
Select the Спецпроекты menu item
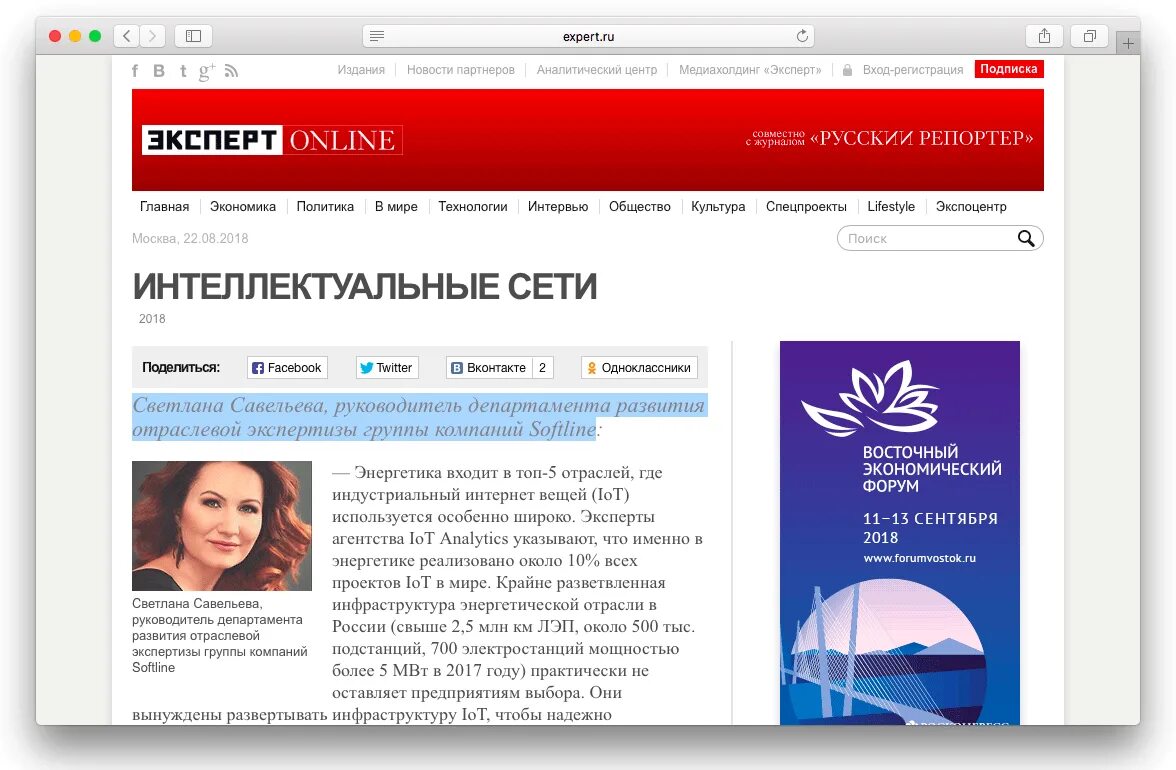(806, 206)
